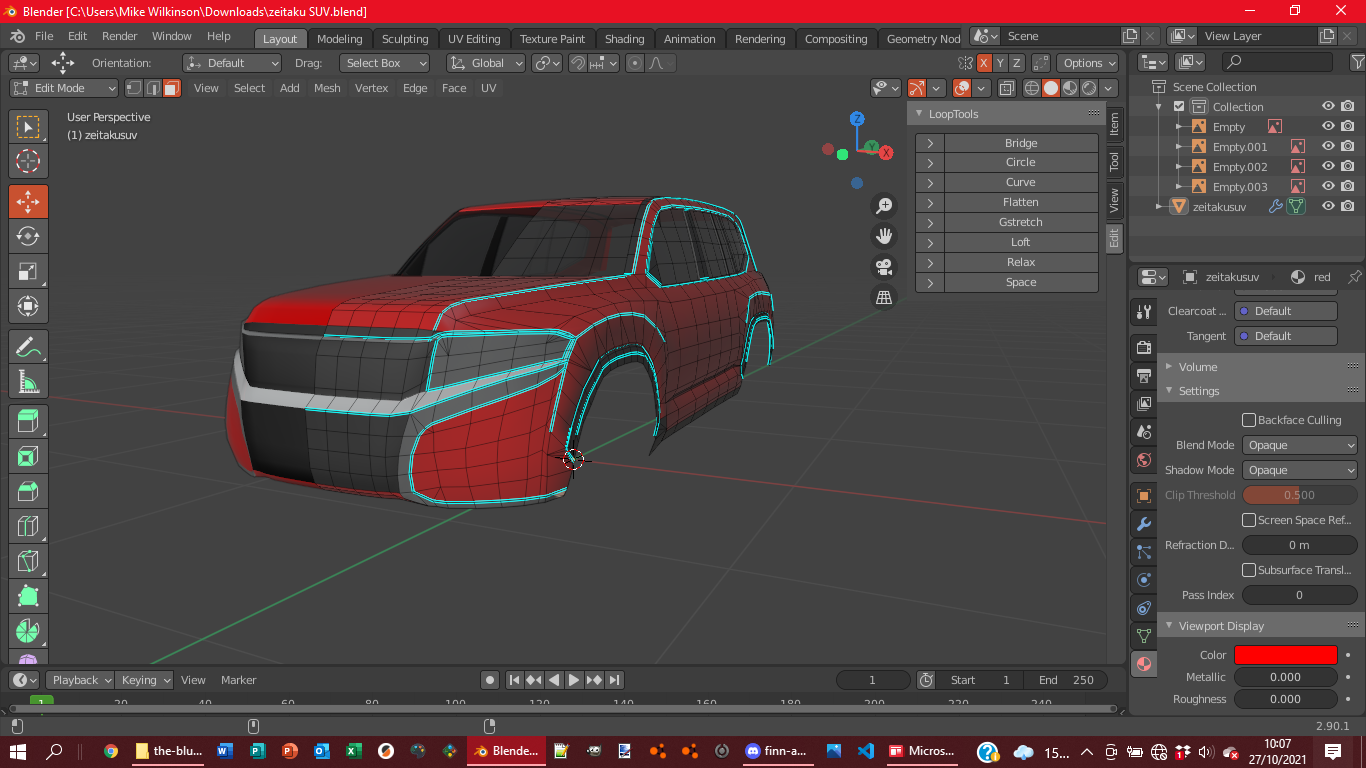Hide Empty.001 using its eye icon
The width and height of the screenshot is (1366, 768).
pos(1328,146)
